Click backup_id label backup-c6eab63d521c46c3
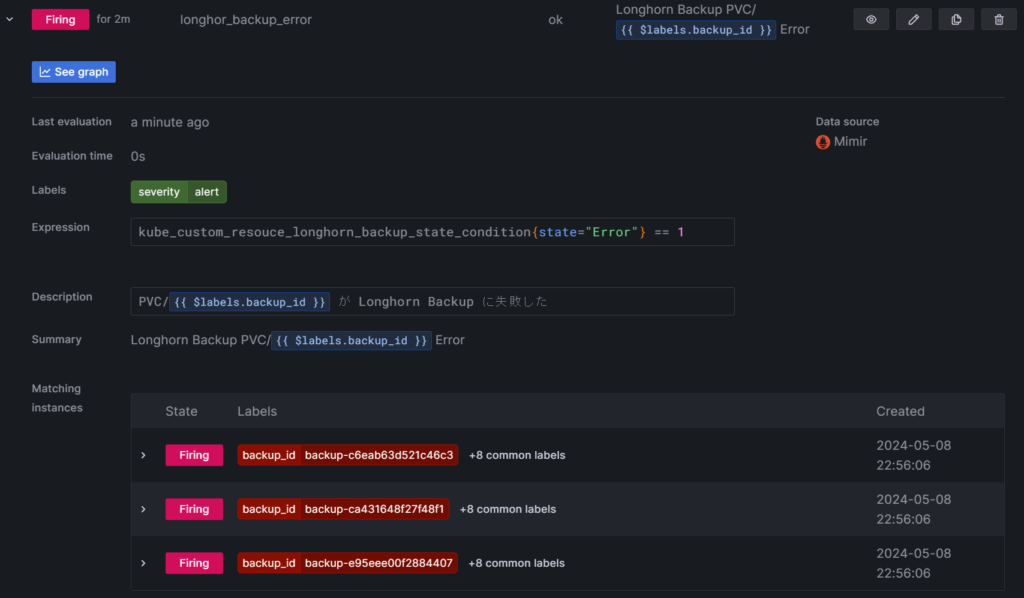The image size is (1024, 598). click(x=347, y=455)
